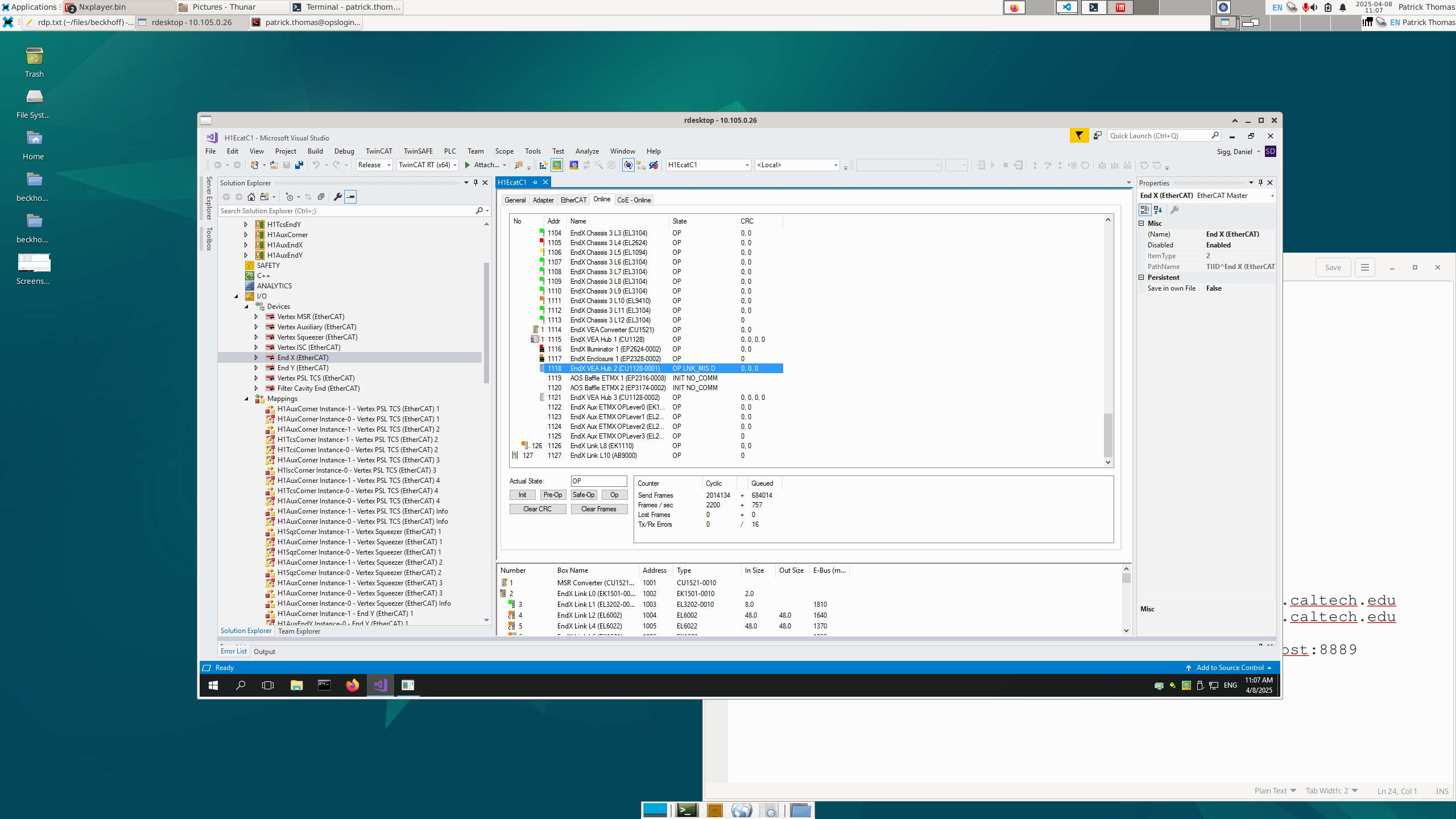Switch to the EtherCAT tab
Screen dimensions: 1456x819
click(x=573, y=200)
